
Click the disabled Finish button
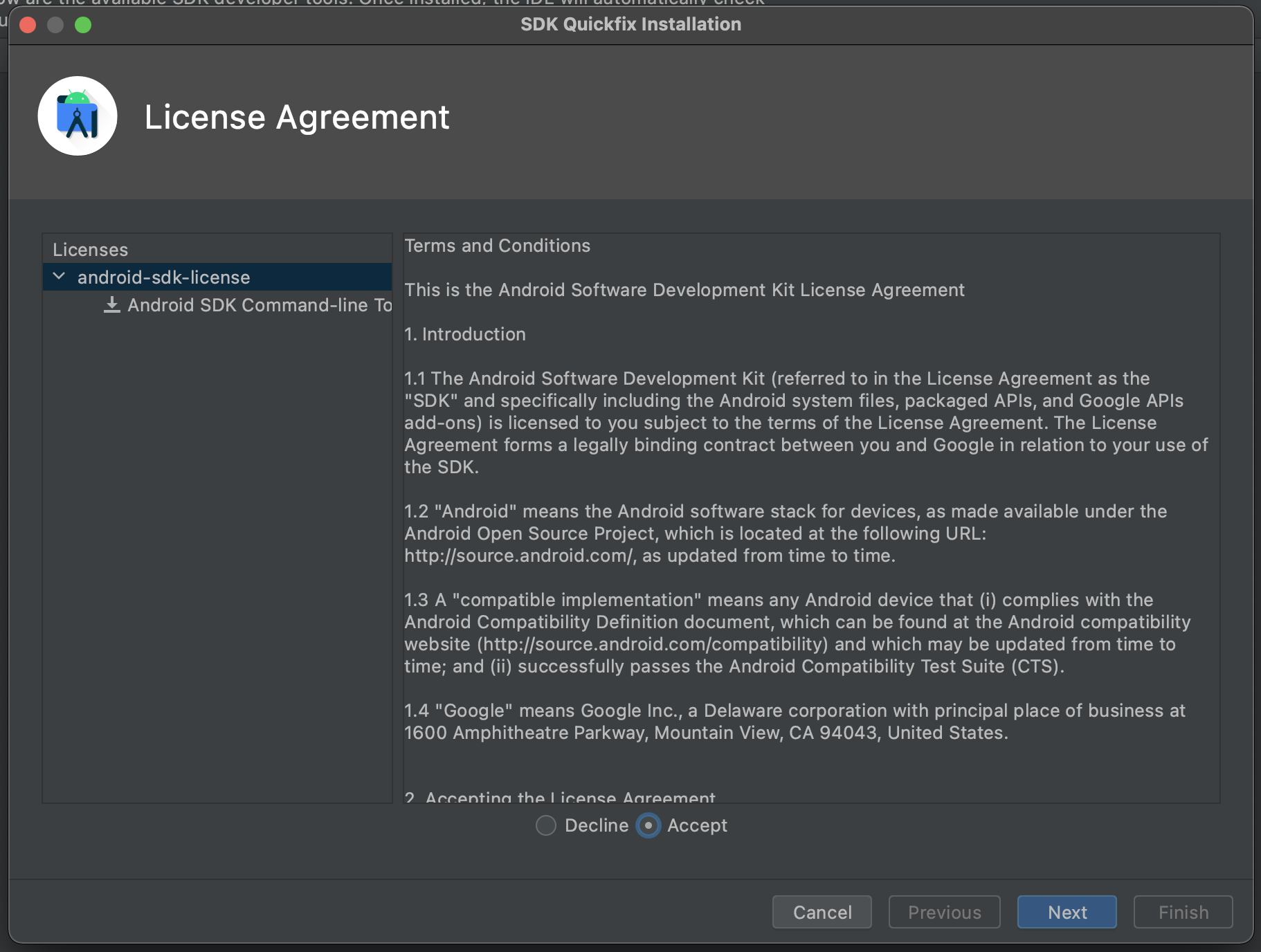[x=1183, y=912]
